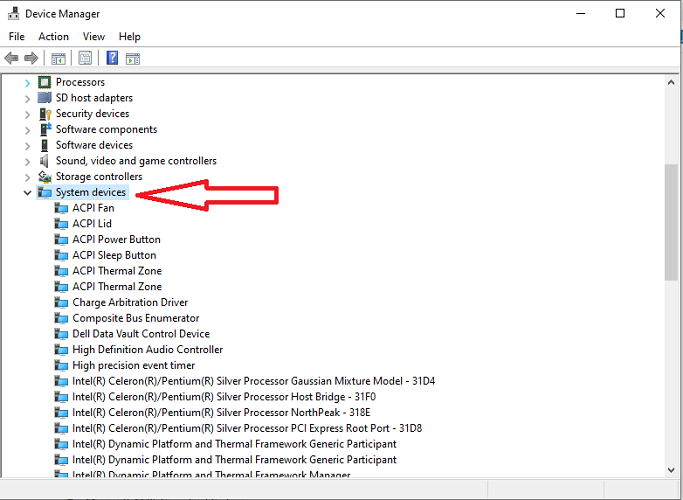Viewport: 683px width, 500px height.
Task: Click the vertical scrollbar thumb
Action: pos(671,222)
